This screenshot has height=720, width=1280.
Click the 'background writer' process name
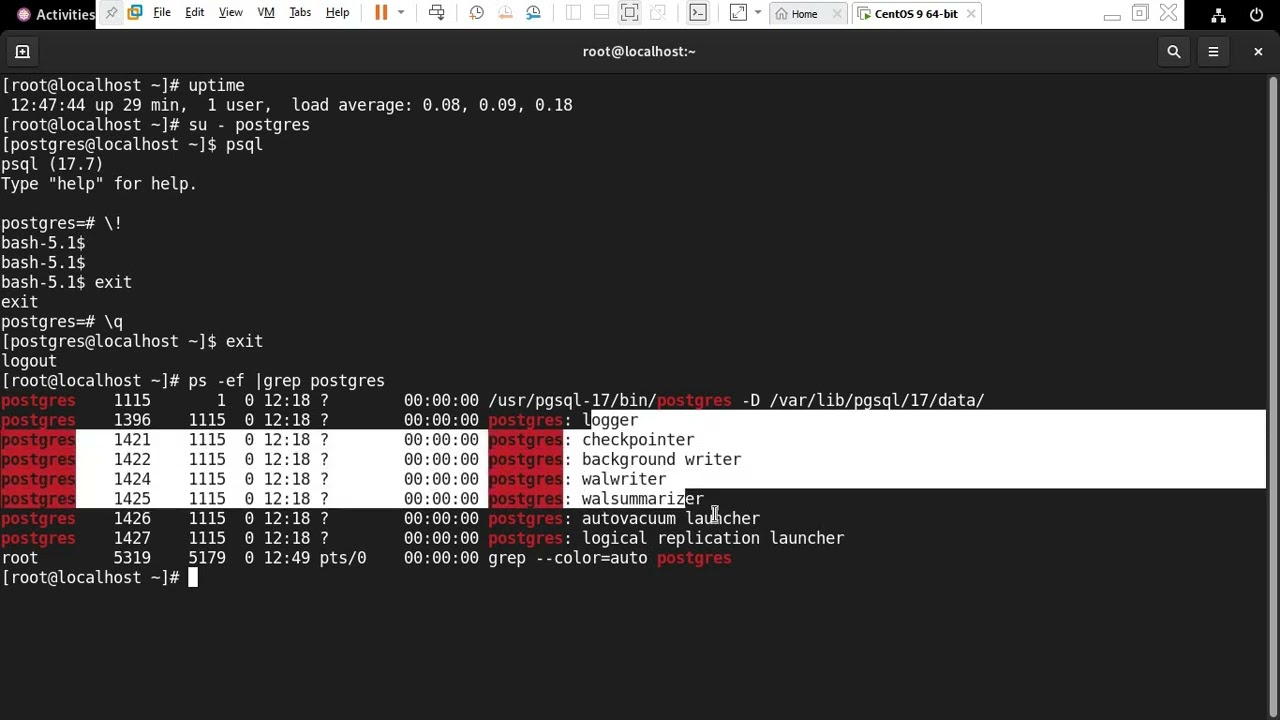click(x=661, y=460)
